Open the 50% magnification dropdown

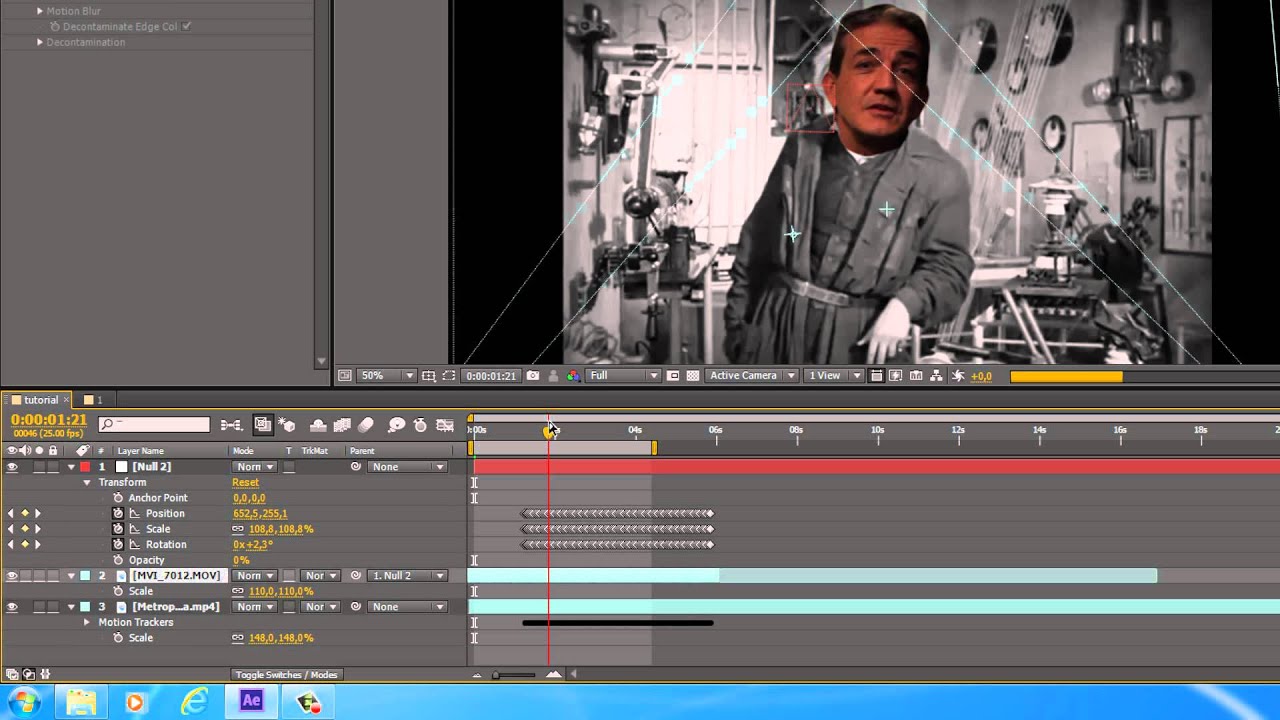point(387,376)
